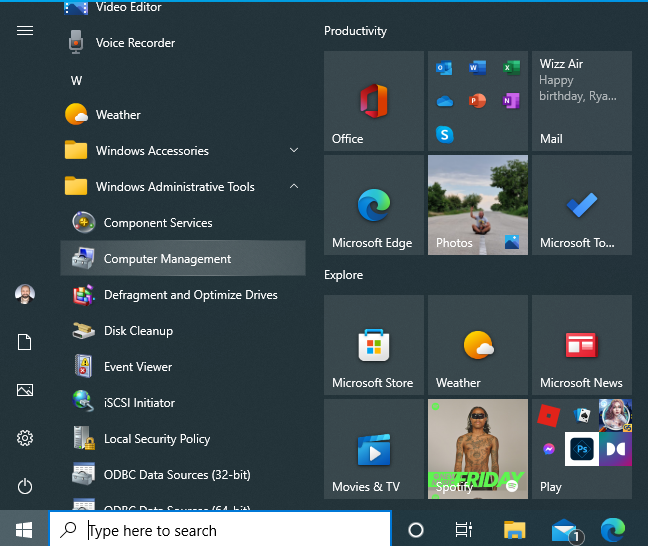This screenshot has width=648, height=546.
Task: Open the Microsoft Edge tile
Action: point(374,205)
